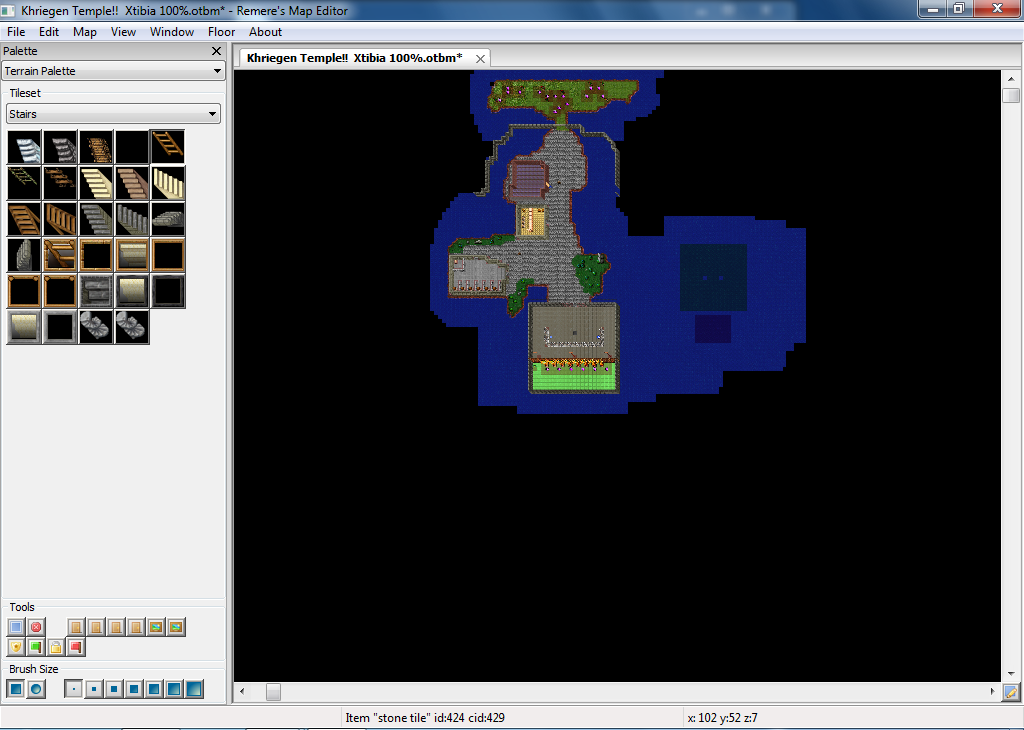
Task: Click the 'Brush Size' section label
Action: click(x=34, y=669)
